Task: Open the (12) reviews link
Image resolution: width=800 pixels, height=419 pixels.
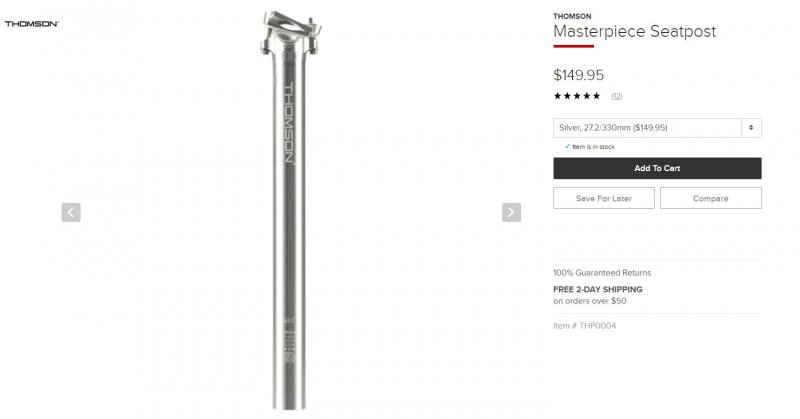Action: coord(617,96)
